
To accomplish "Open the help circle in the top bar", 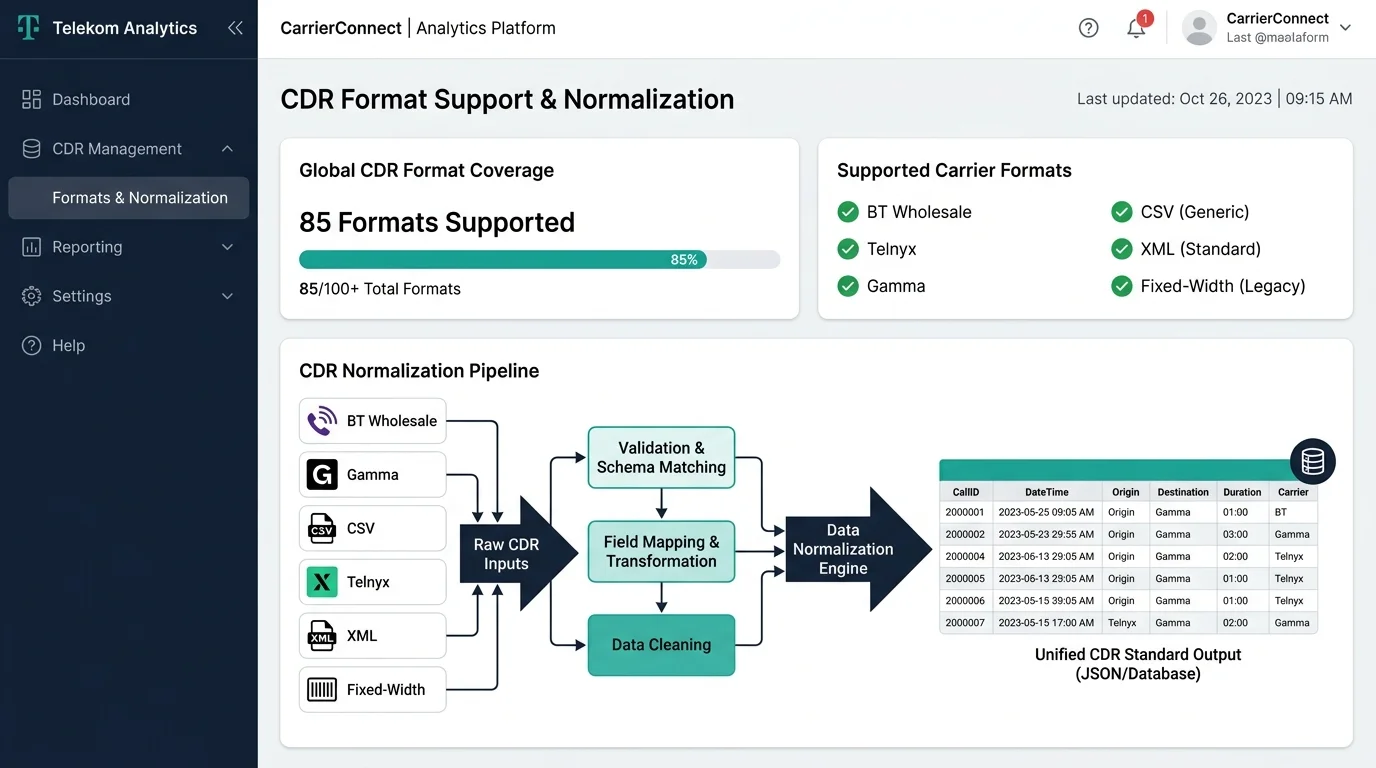I will pyautogui.click(x=1088, y=27).
